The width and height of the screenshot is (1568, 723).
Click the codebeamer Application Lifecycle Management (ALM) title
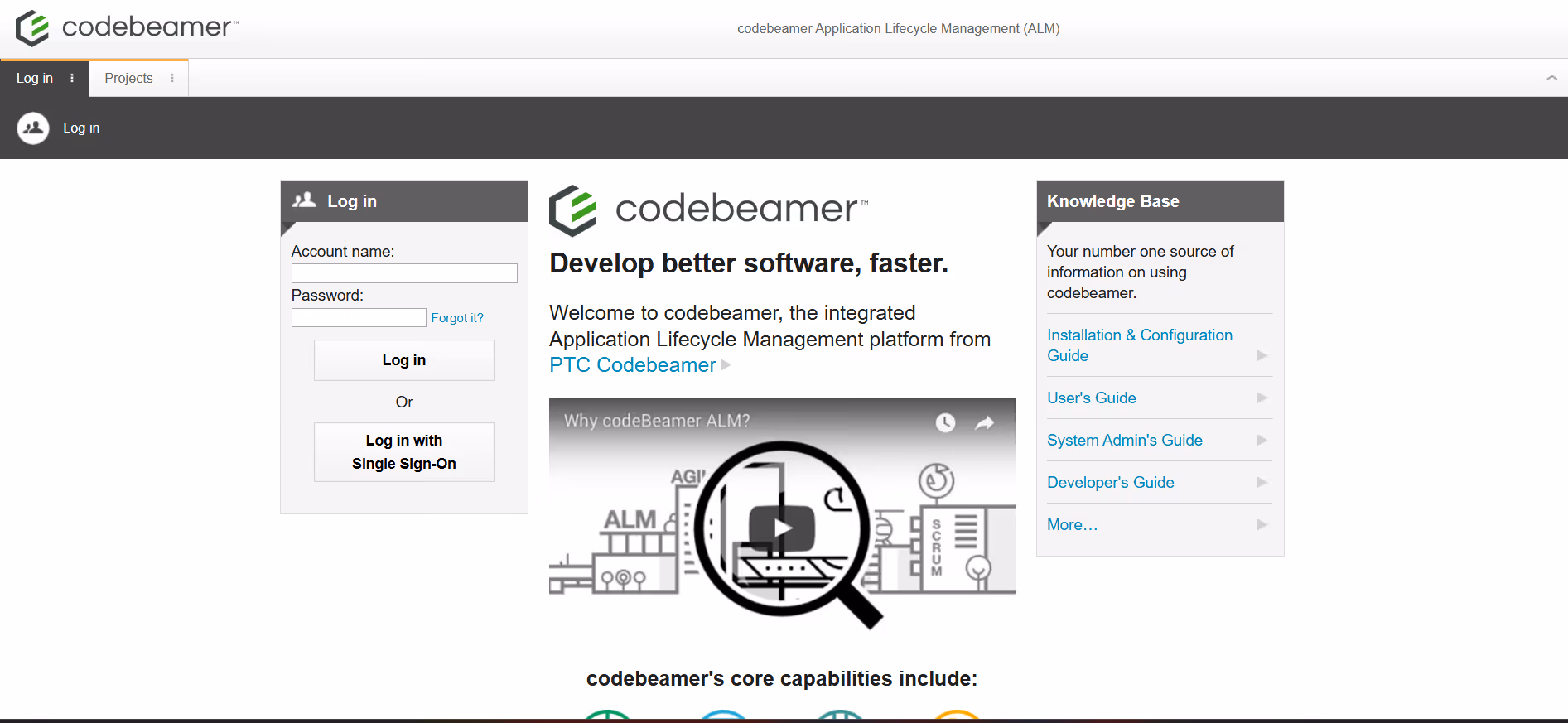point(899,28)
